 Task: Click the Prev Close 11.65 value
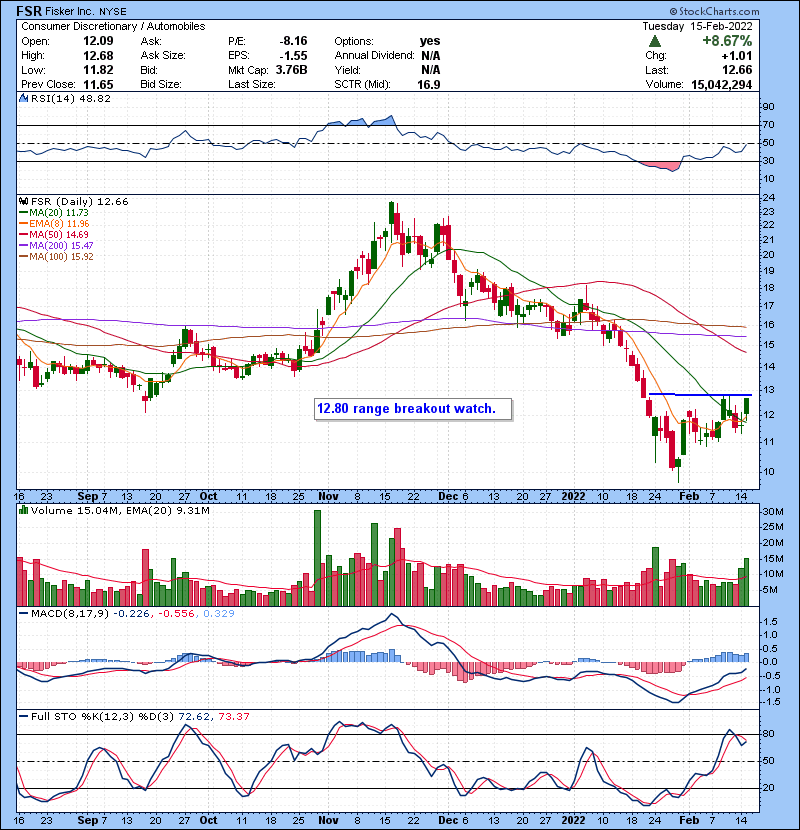coord(98,84)
